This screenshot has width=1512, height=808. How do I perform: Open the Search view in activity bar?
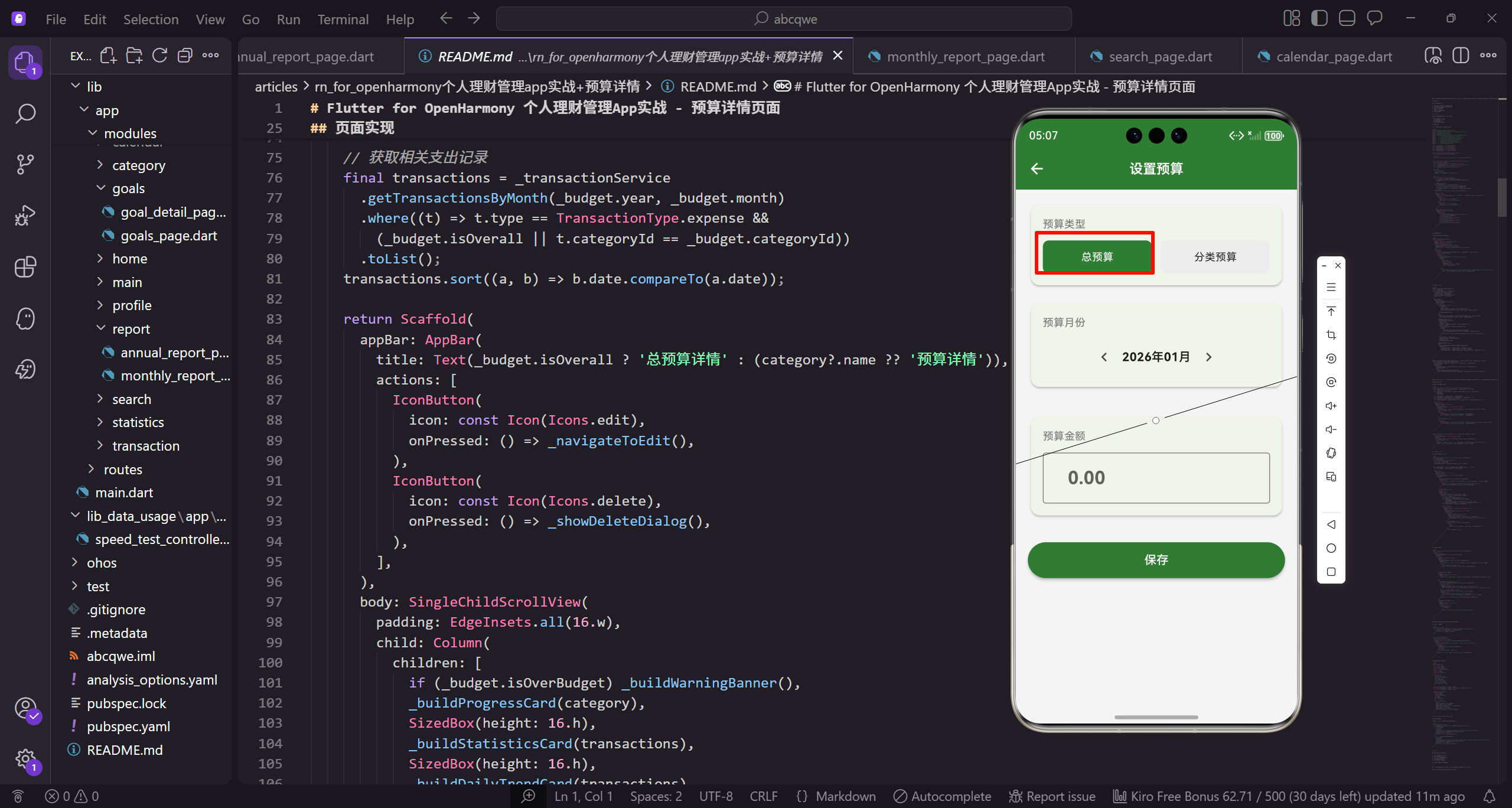pos(25,113)
